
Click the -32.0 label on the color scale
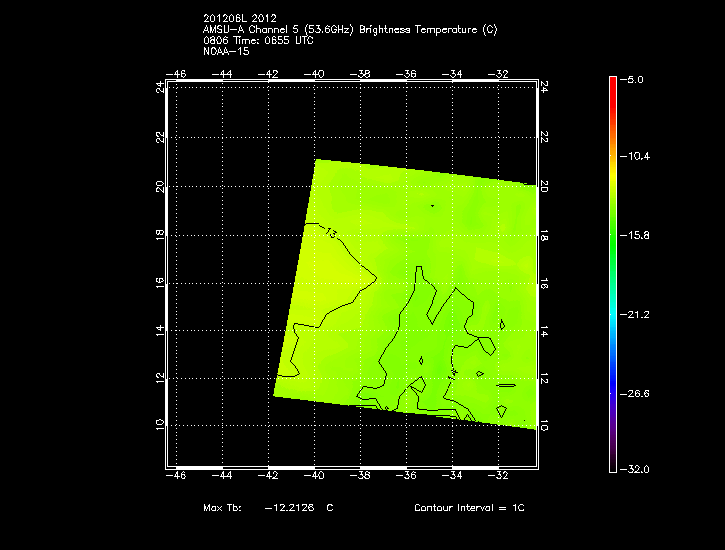pyautogui.click(x=638, y=469)
